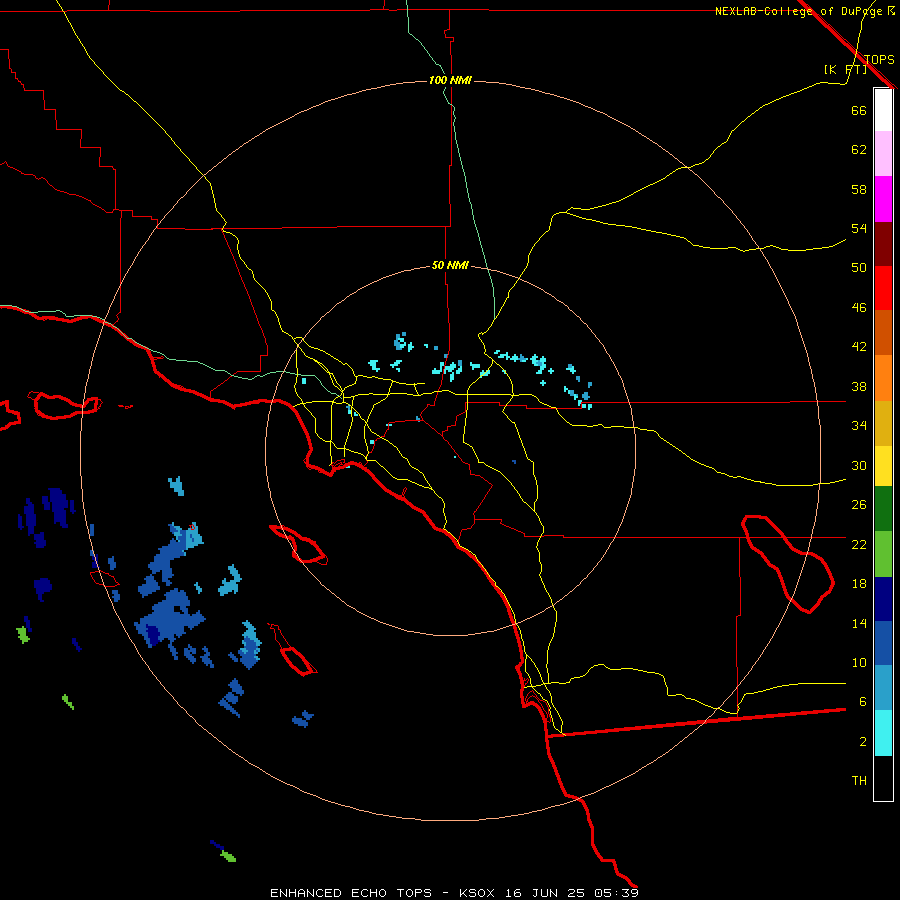
Task: Click the medium blue legend swatch
Action: pos(883,643)
